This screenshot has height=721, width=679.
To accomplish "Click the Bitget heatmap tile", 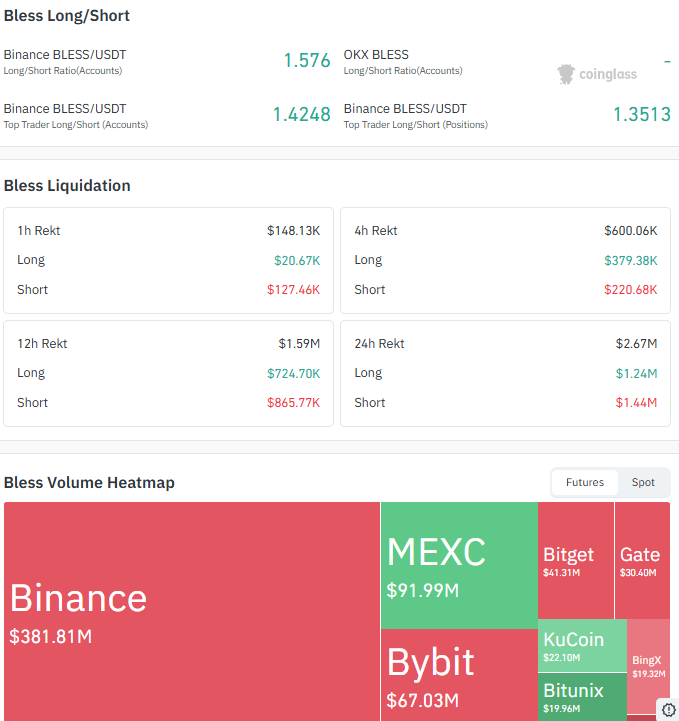I will click(x=576, y=560).
